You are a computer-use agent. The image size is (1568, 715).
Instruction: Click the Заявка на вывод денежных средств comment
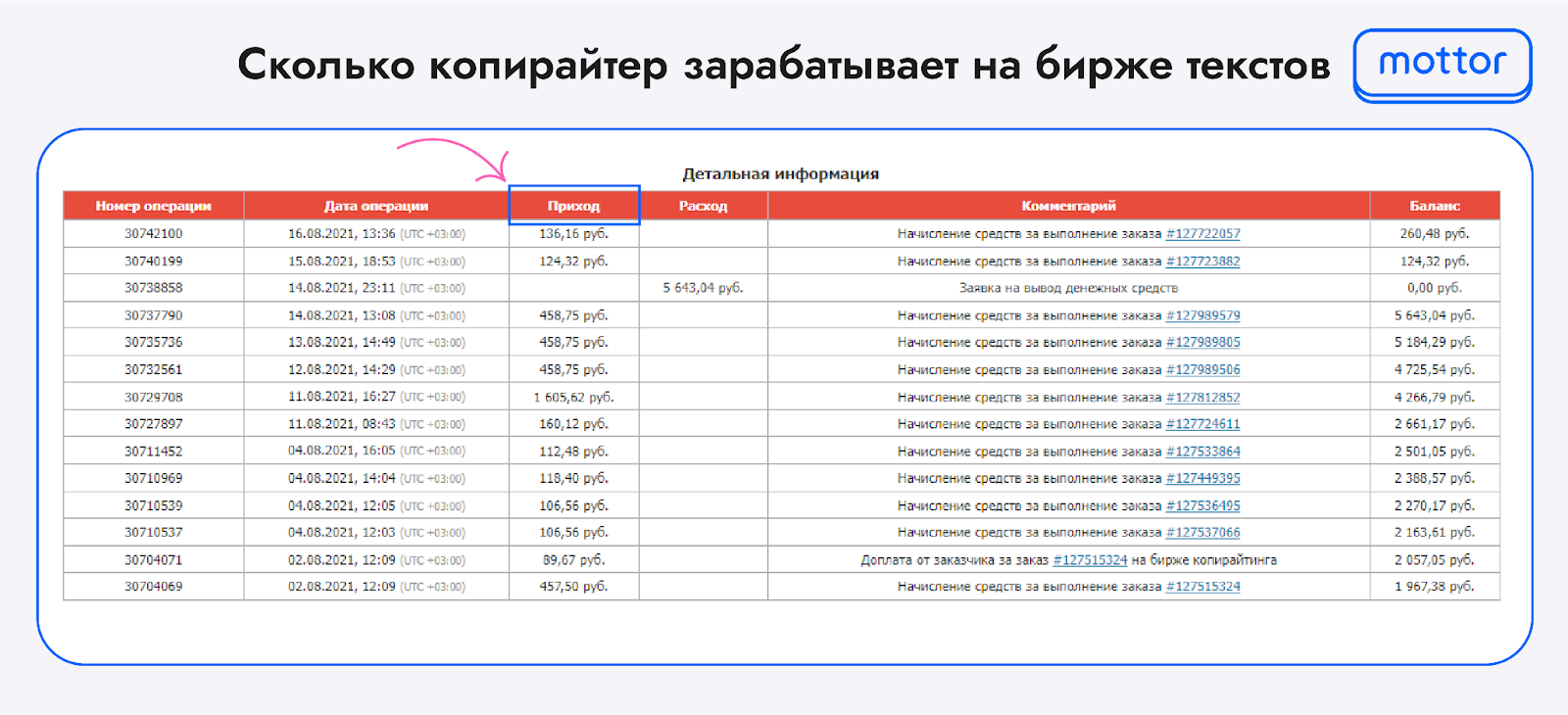[1068, 288]
